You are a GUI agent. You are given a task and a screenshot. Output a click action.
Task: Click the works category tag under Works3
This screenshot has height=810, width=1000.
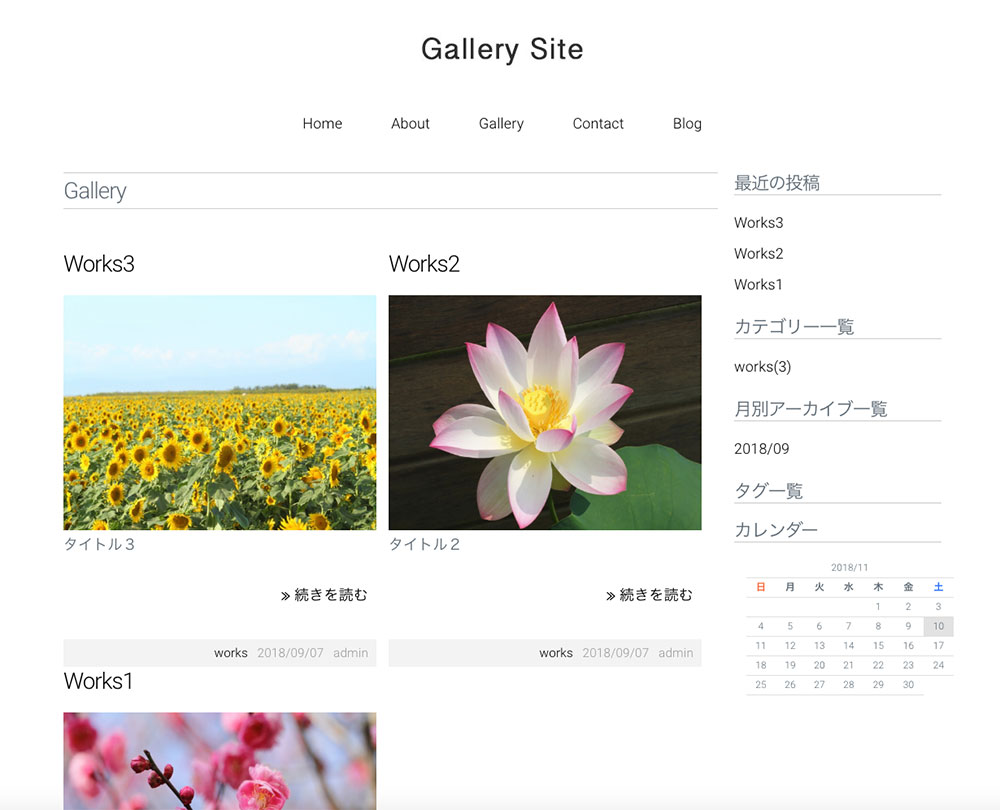(x=231, y=653)
